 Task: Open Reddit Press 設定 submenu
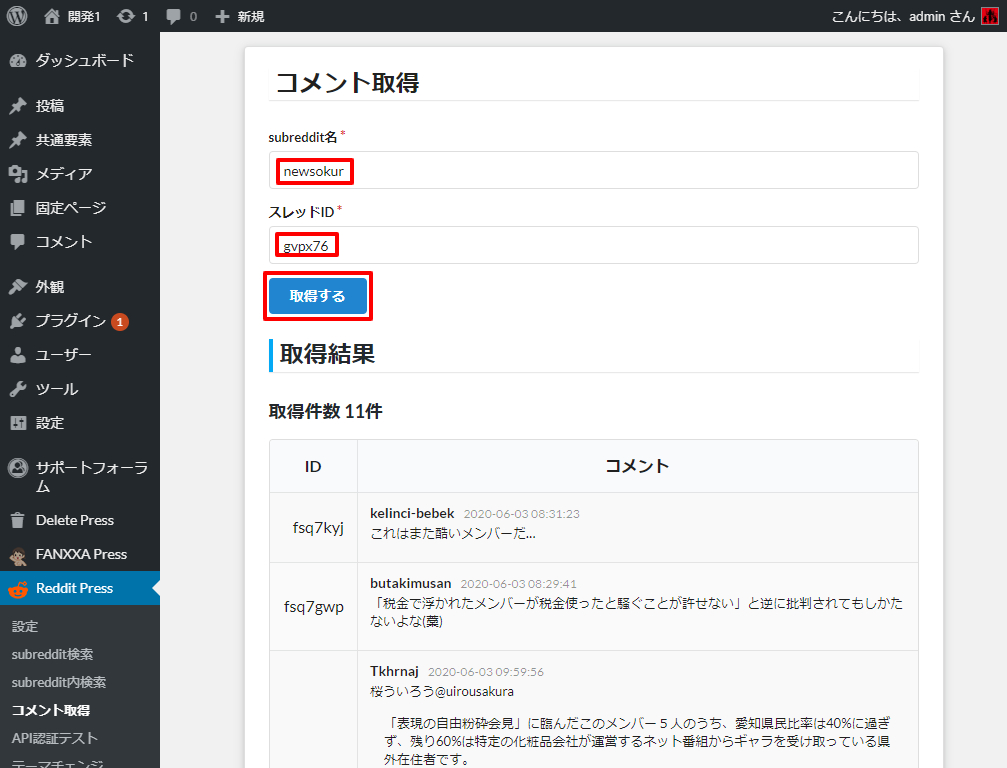[x=24, y=626]
